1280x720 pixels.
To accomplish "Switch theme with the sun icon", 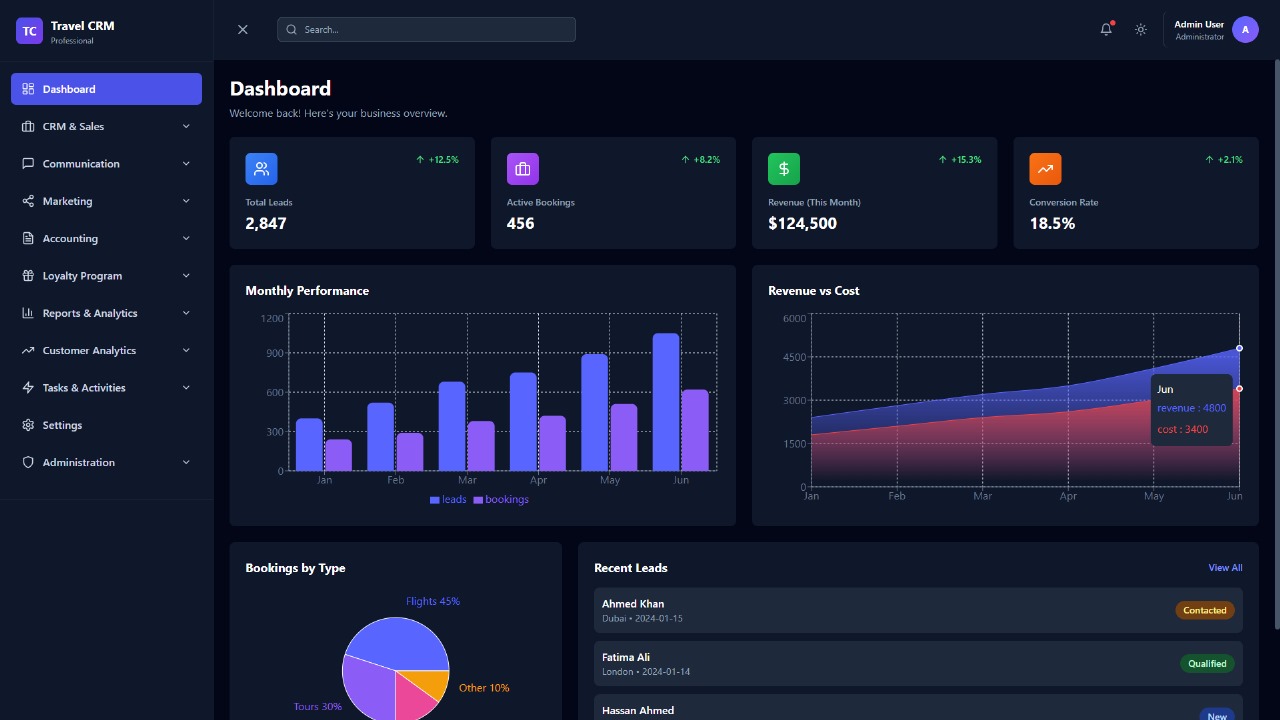I will pyautogui.click(x=1141, y=29).
